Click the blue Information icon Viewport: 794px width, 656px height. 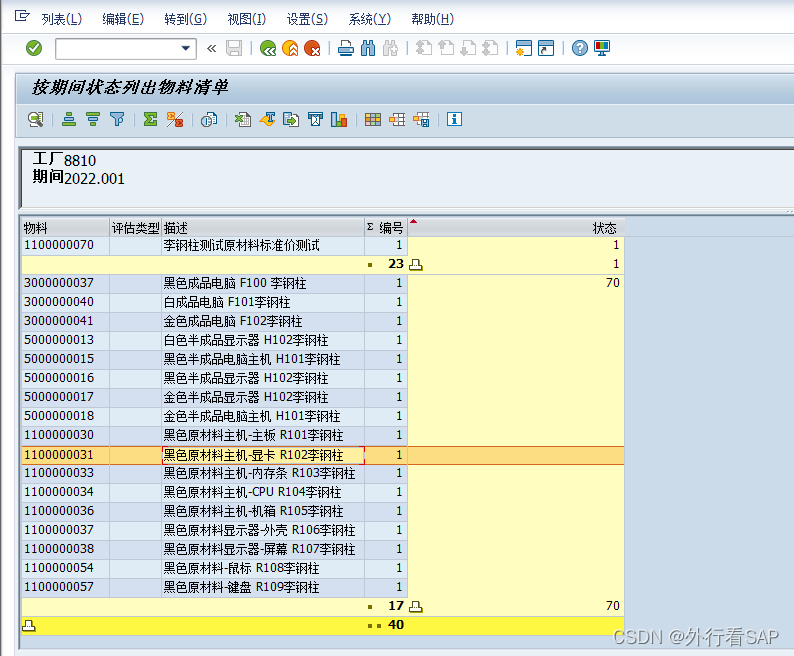click(454, 120)
